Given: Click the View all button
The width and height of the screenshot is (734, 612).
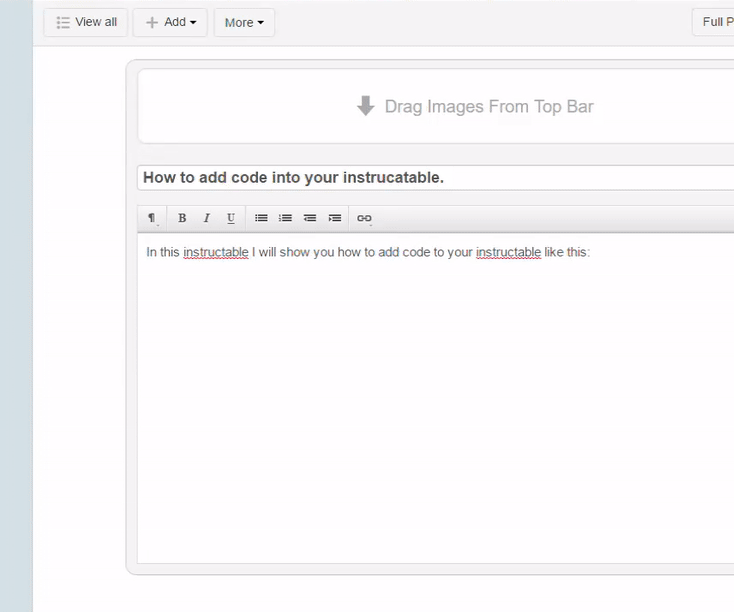Looking at the screenshot, I should click(x=86, y=22).
